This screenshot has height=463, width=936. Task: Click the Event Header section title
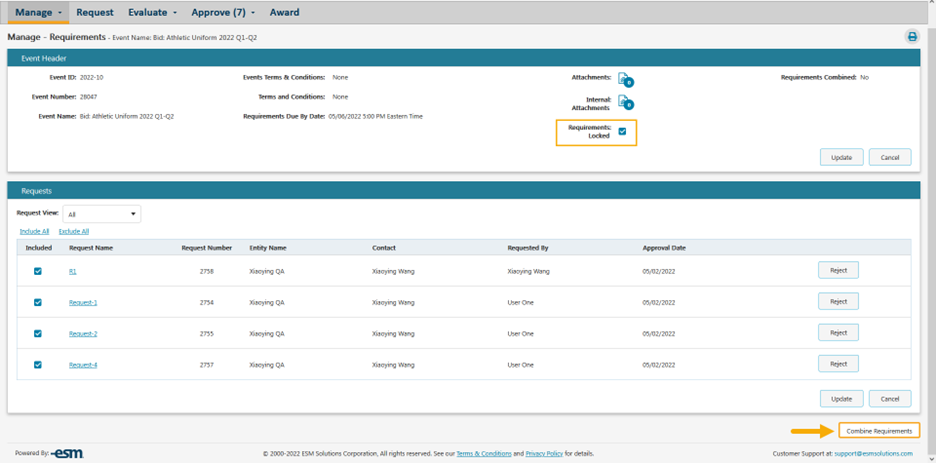[x=44, y=58]
